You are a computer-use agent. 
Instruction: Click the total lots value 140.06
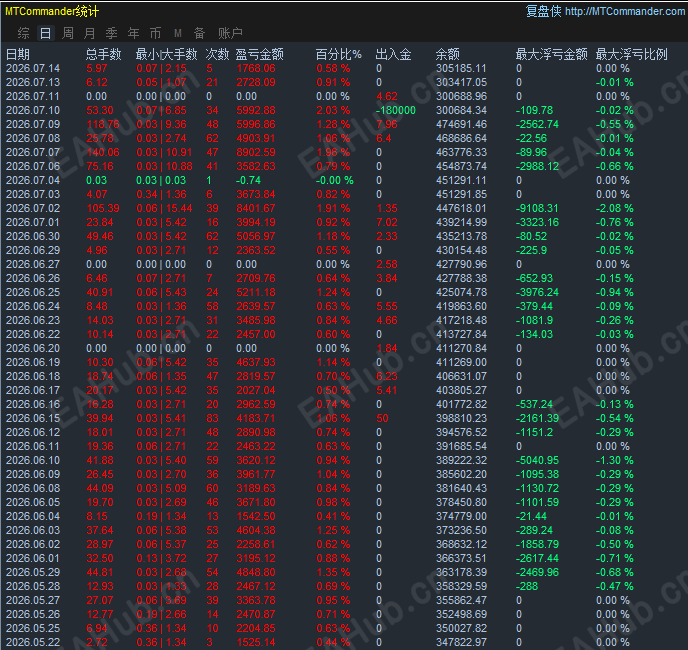click(103, 152)
